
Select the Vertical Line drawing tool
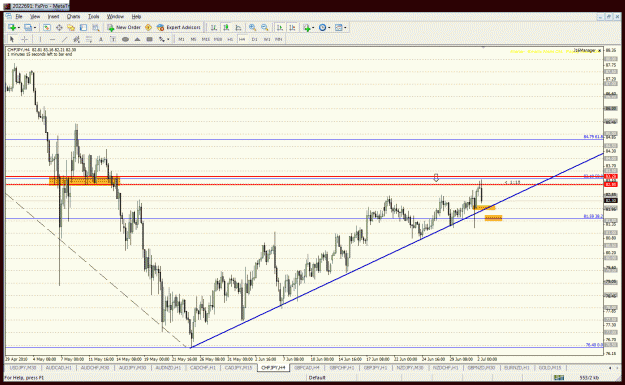(40, 39)
